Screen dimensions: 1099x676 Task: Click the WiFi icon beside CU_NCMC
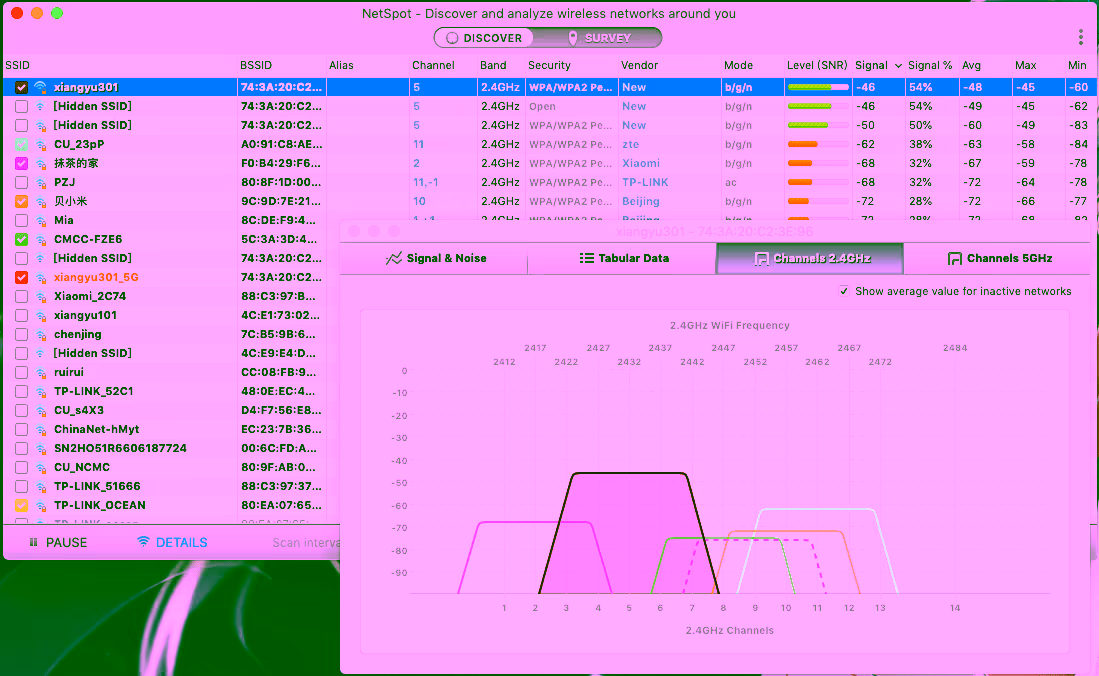(41, 467)
